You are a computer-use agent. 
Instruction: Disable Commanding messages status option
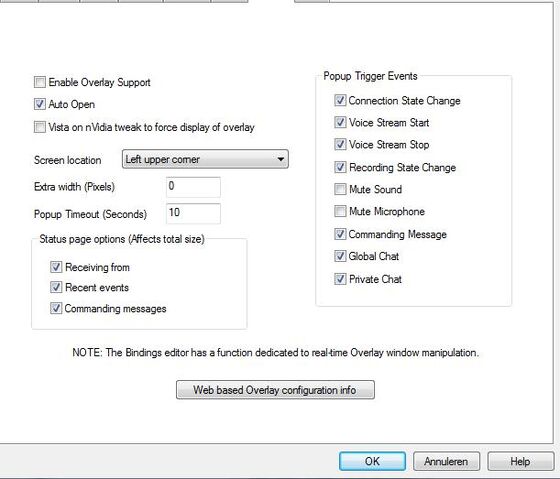[56, 308]
